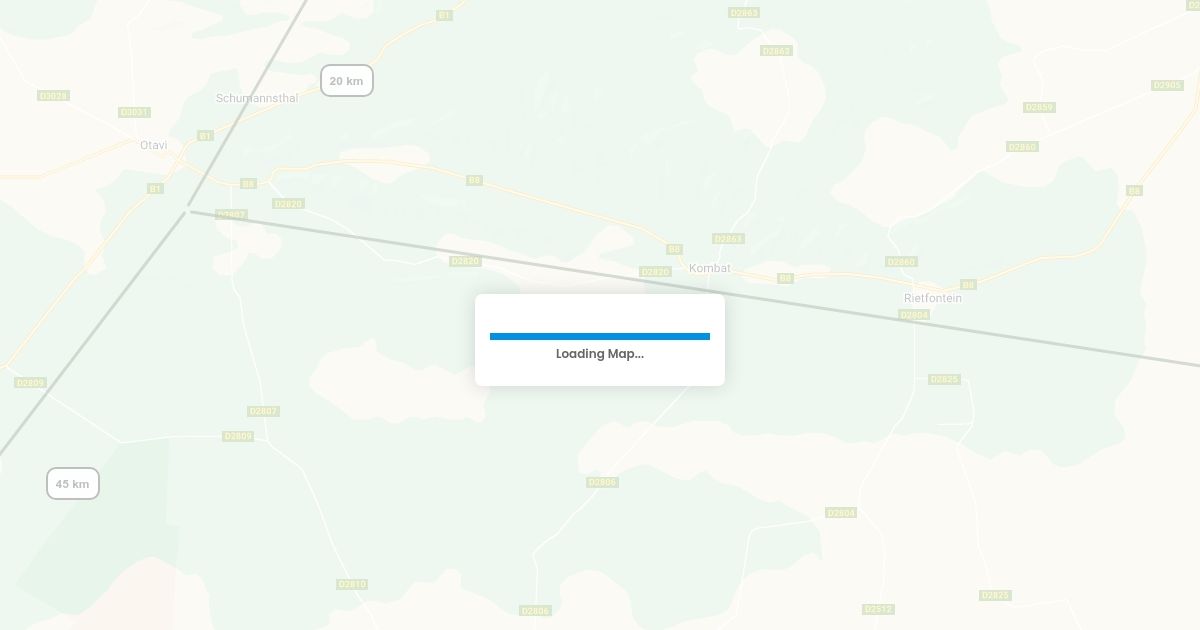
Task: Select the D2859 road shield
Action: point(1039,107)
